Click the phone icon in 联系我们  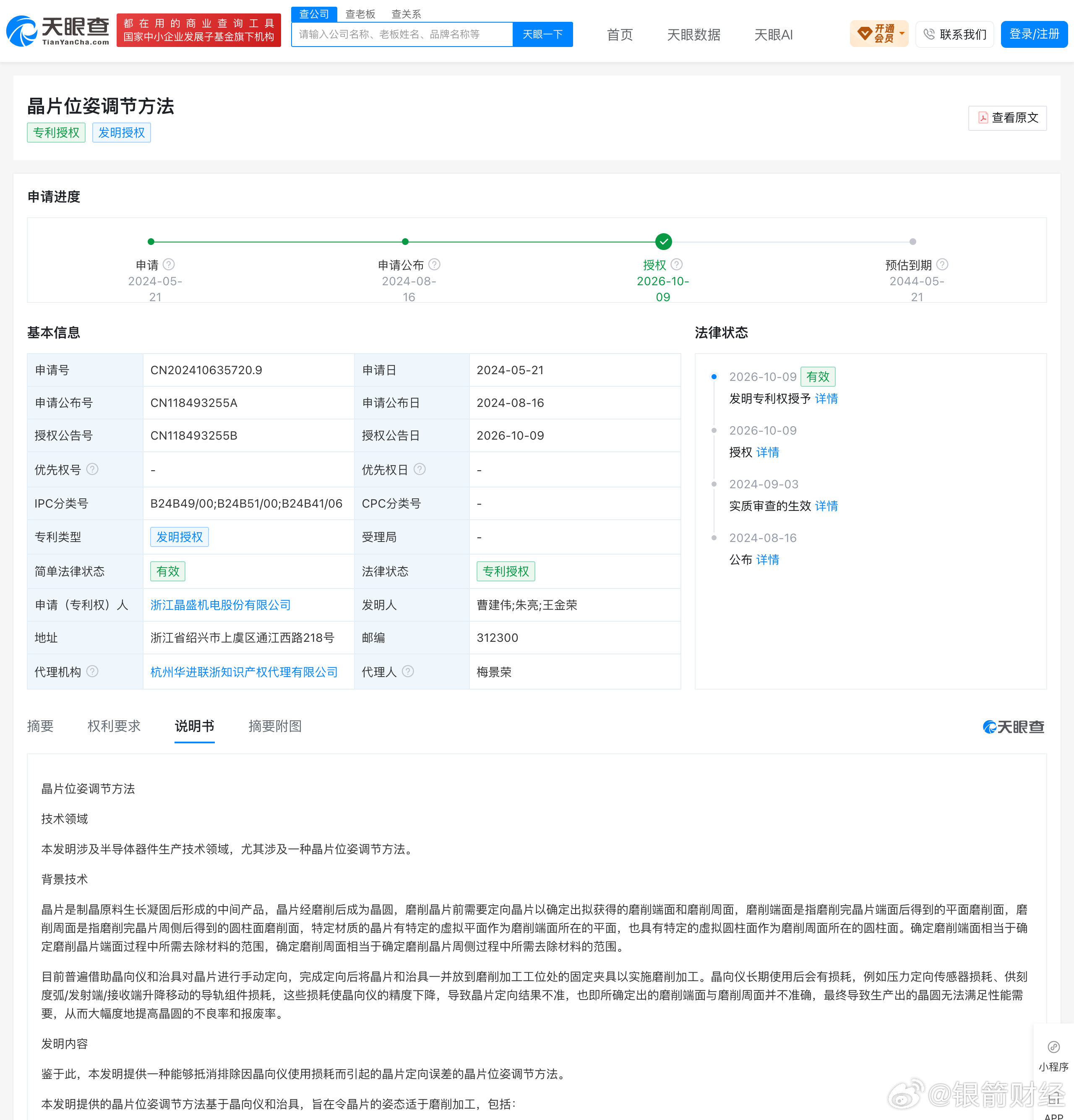coord(929,34)
